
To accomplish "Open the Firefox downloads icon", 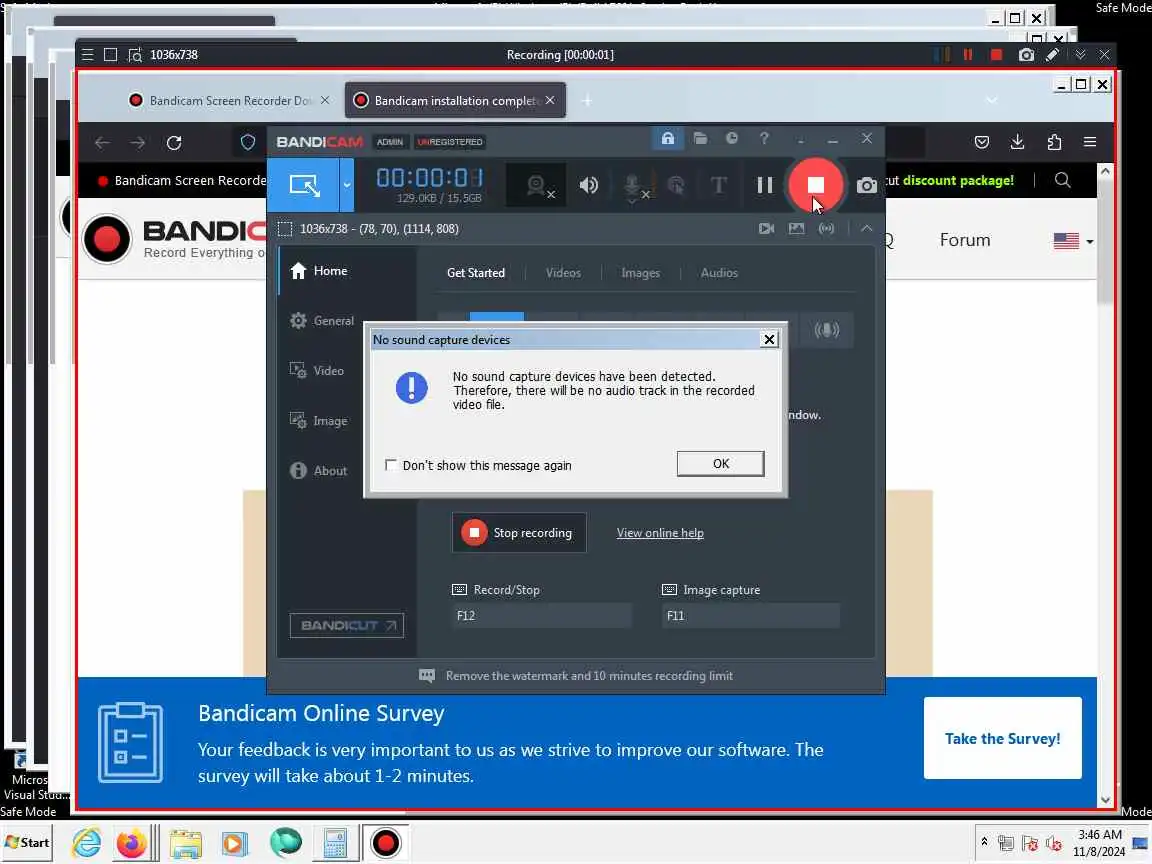I will [1018, 143].
